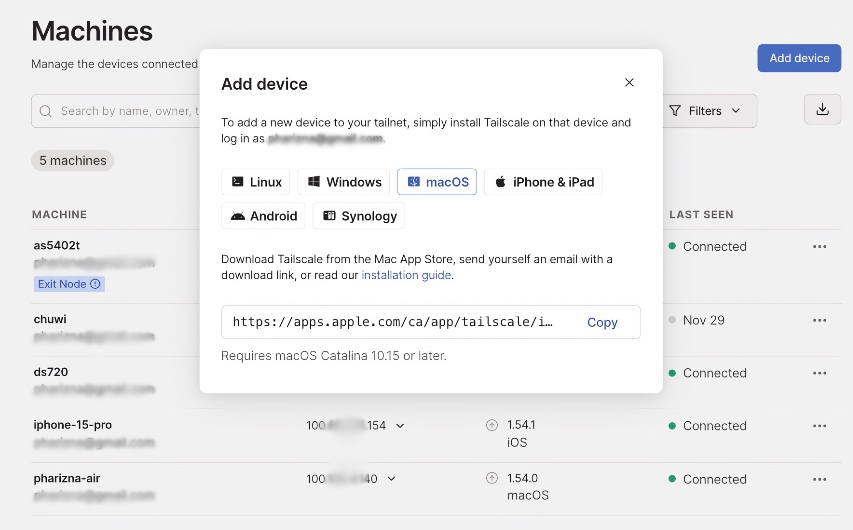
Task: Open the iphone-15-pro machine
Action: tap(72, 425)
